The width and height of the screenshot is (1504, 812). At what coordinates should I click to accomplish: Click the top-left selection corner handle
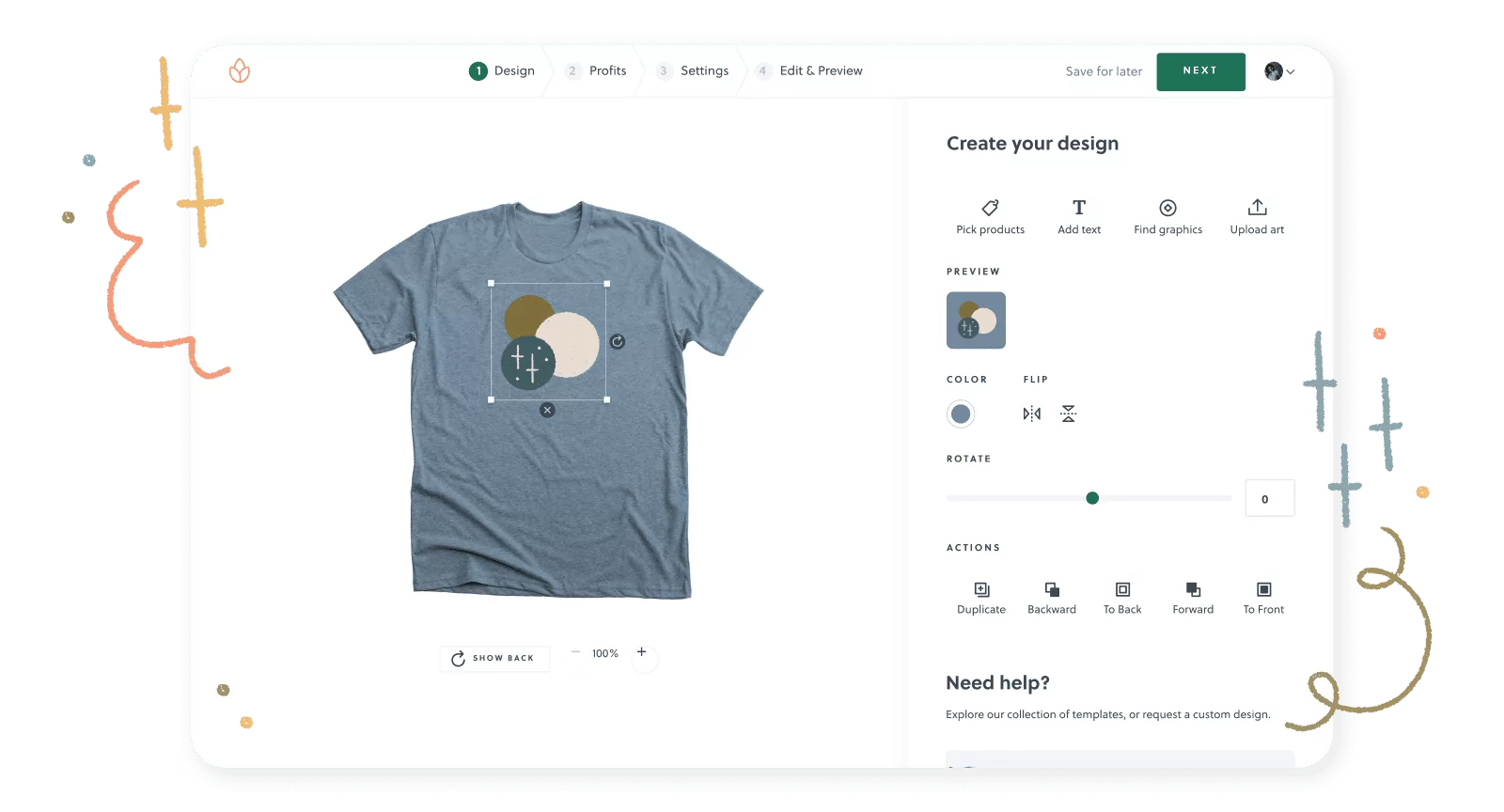(x=491, y=283)
